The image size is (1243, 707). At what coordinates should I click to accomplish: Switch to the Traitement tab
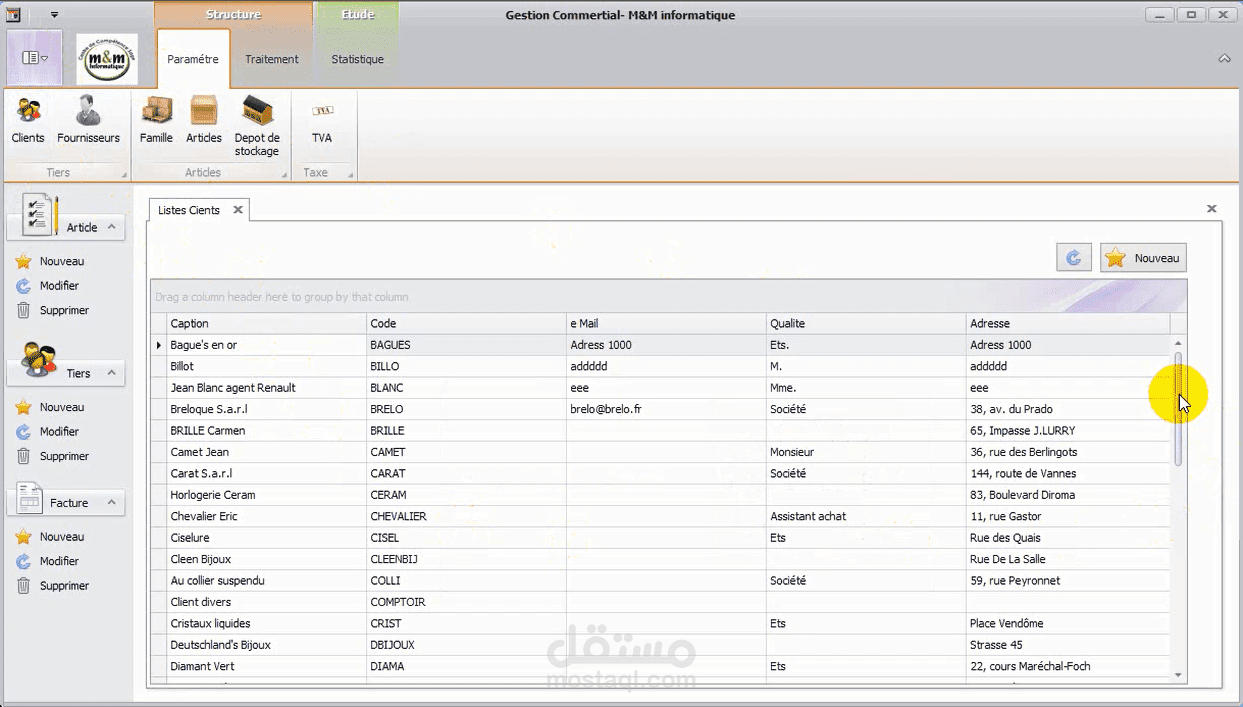point(271,58)
